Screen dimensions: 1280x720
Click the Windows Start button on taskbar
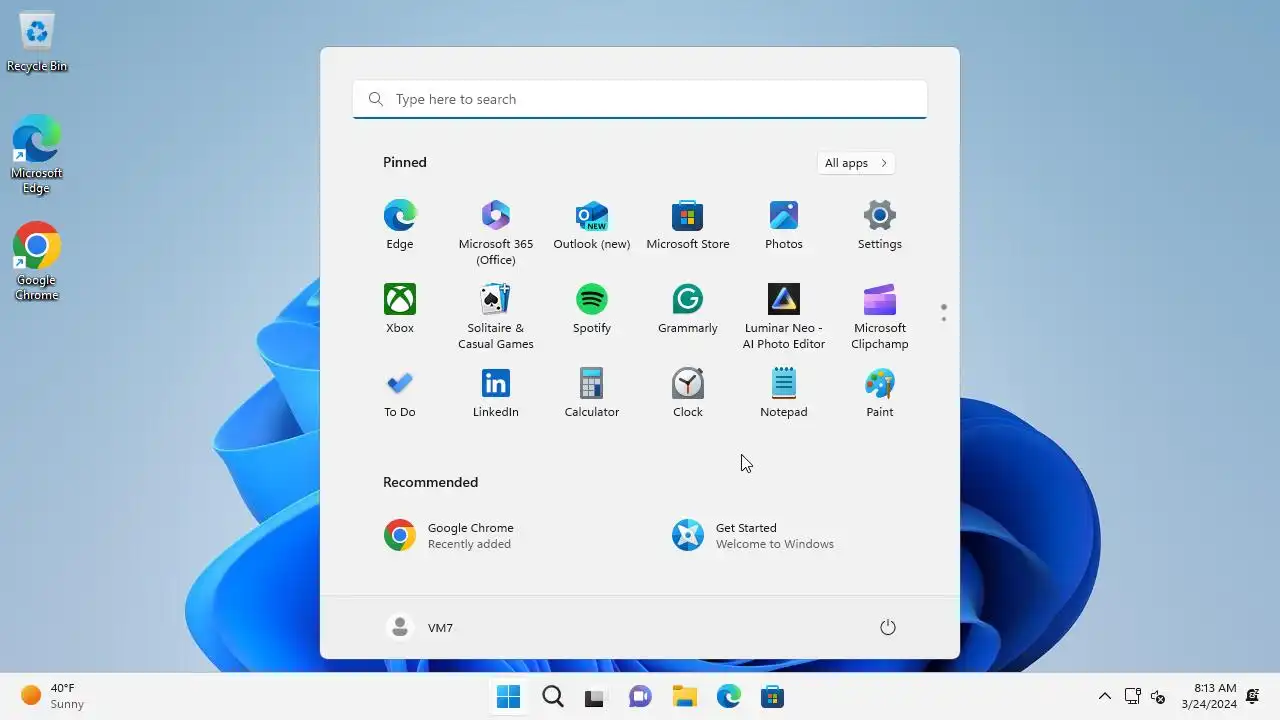point(509,697)
